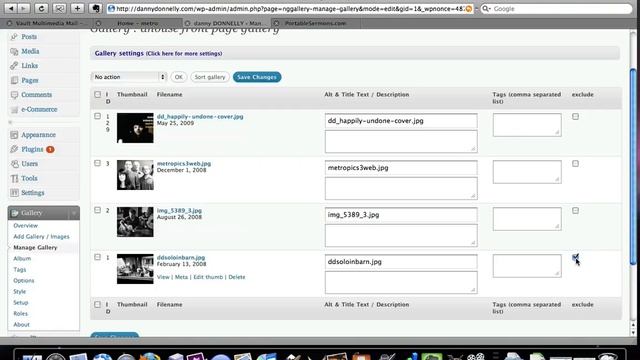640x360 pixels.
Task: Select row checkbox for dd_happily-undone-cover.jpg
Action: coord(97,116)
